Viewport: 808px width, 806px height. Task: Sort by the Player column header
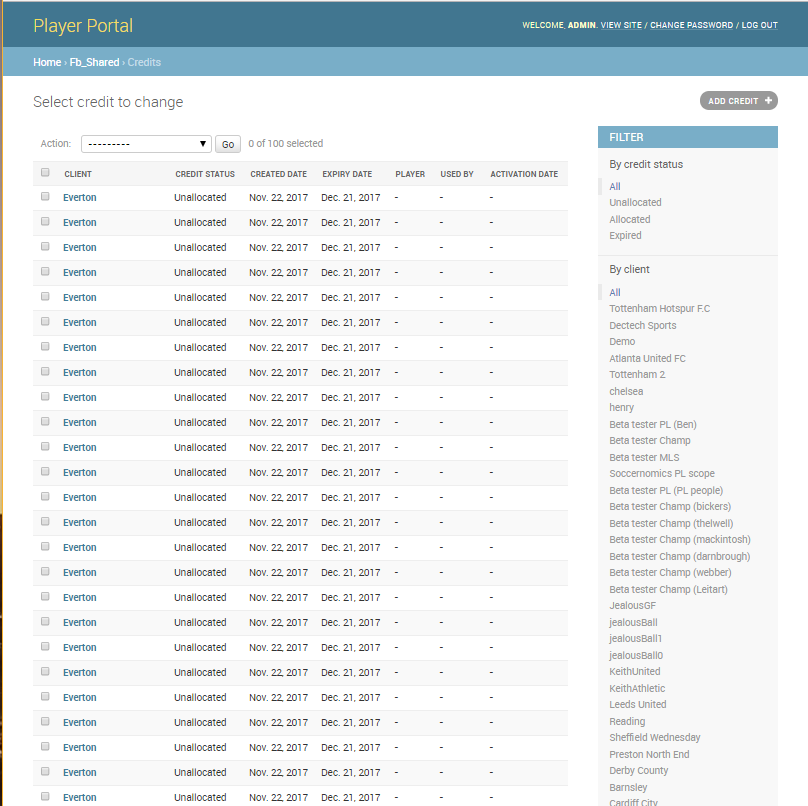pyautogui.click(x=410, y=174)
